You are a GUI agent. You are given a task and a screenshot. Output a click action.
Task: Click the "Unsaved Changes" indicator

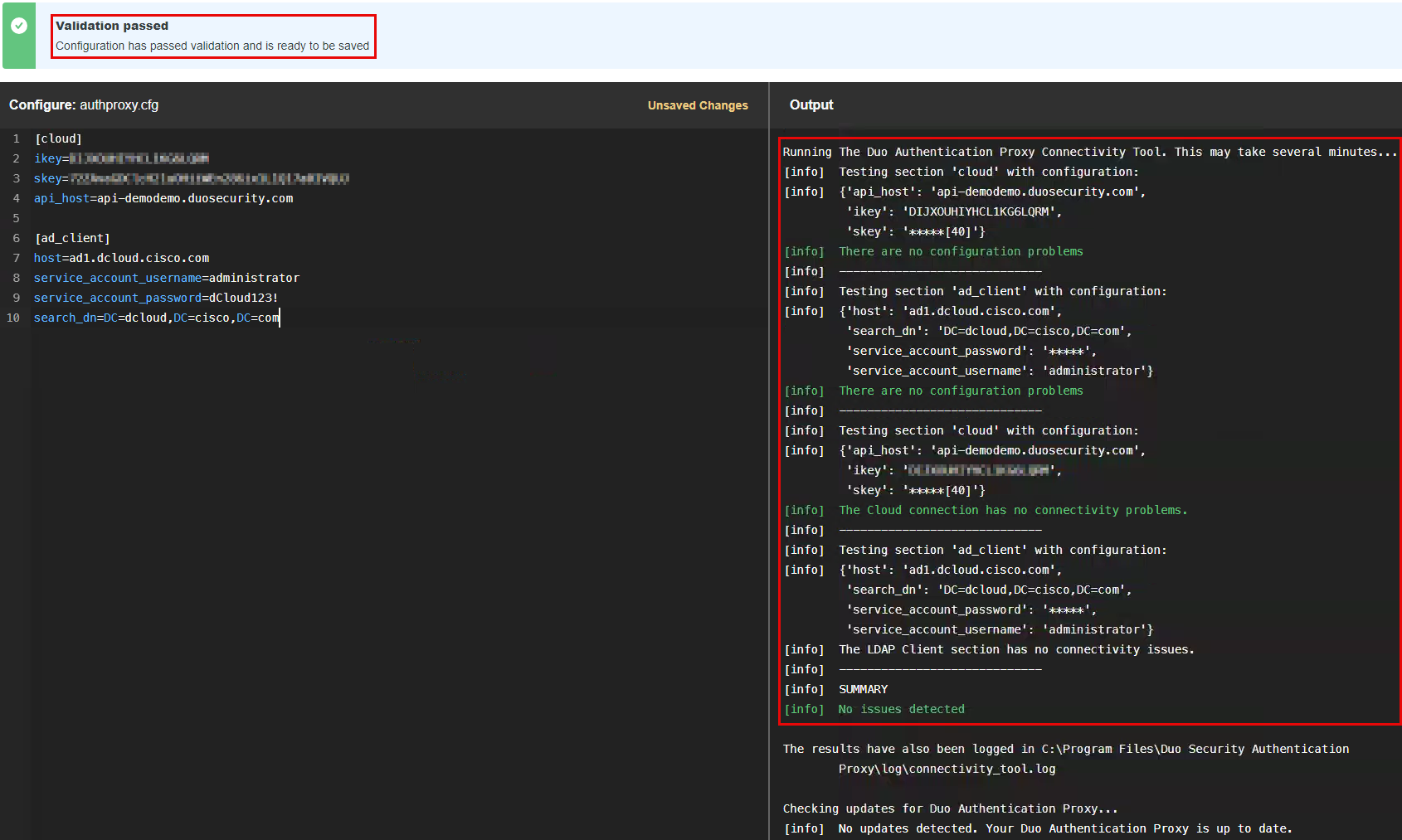click(697, 105)
